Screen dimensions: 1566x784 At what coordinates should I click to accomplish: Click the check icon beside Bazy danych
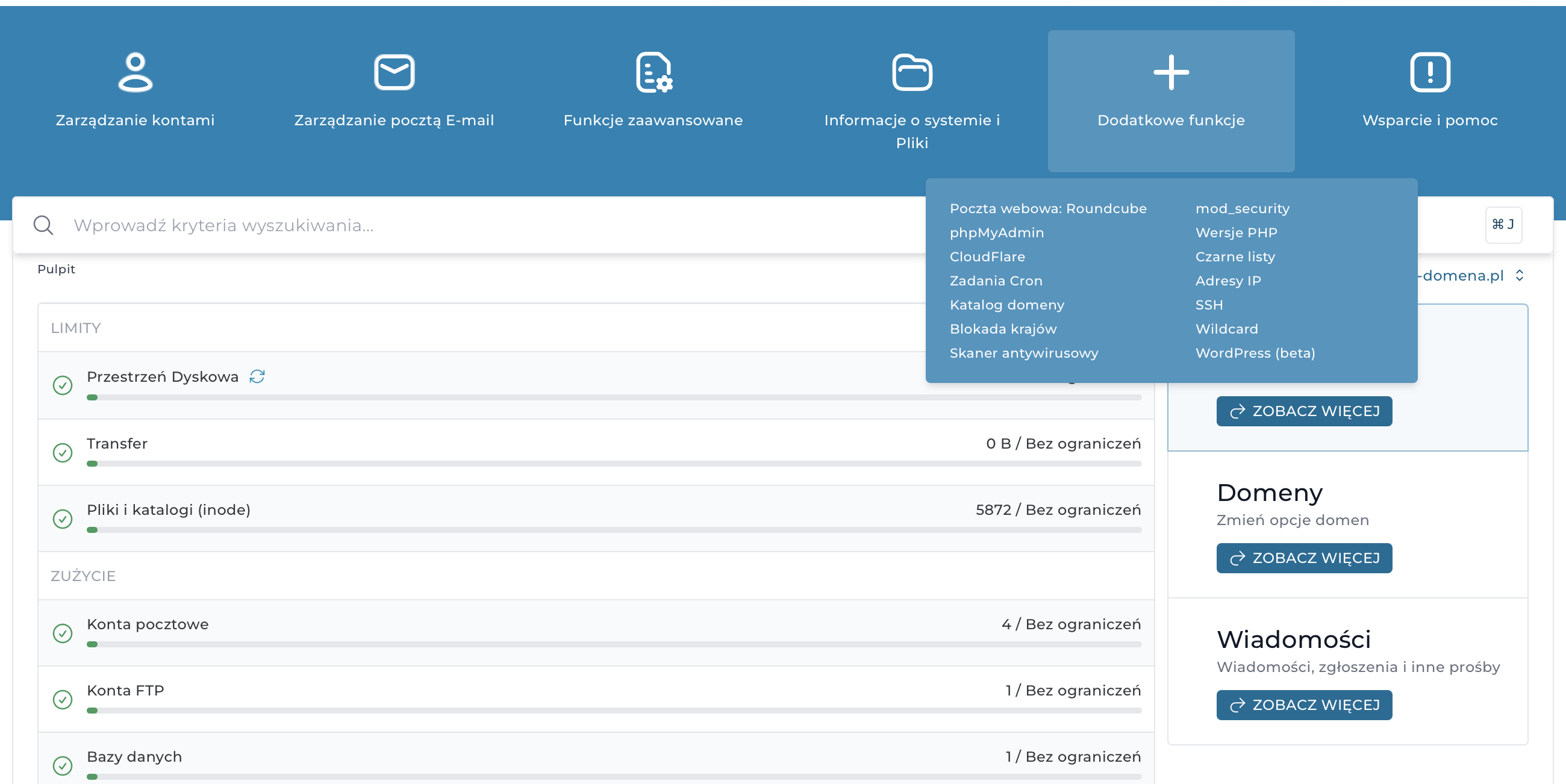[x=63, y=766]
